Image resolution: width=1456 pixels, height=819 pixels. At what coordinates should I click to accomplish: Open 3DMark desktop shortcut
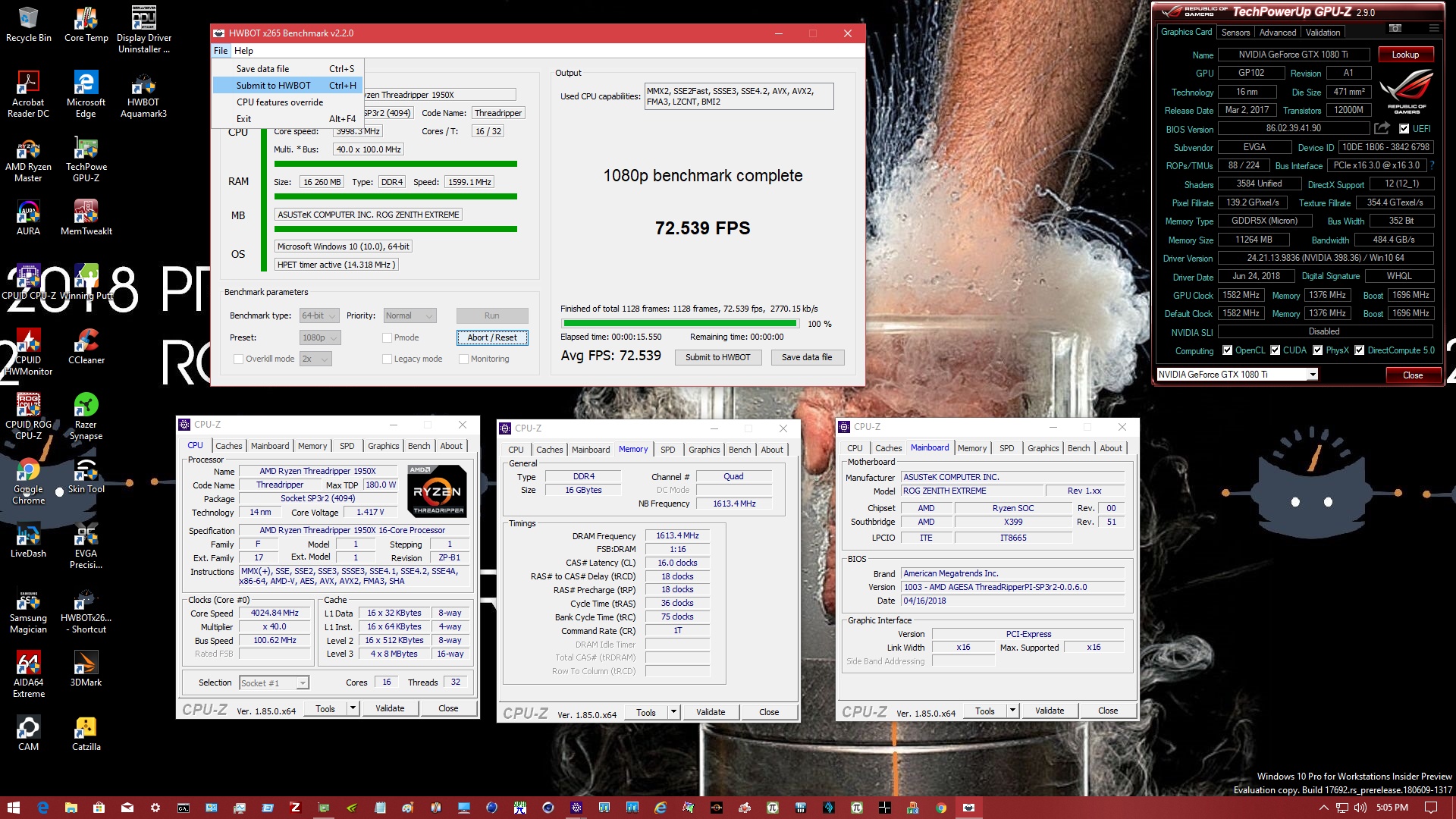pos(86,667)
